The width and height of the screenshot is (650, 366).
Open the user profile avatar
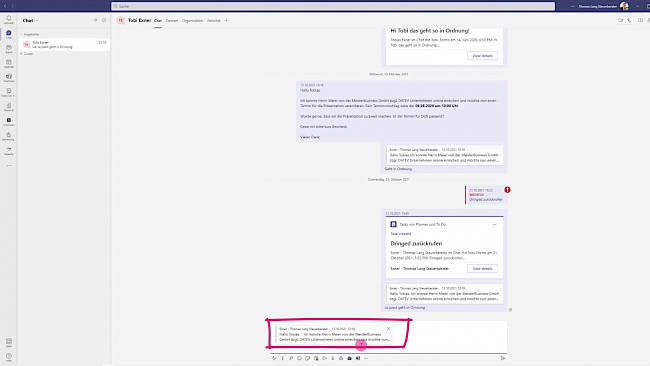pyautogui.click(x=624, y=6)
